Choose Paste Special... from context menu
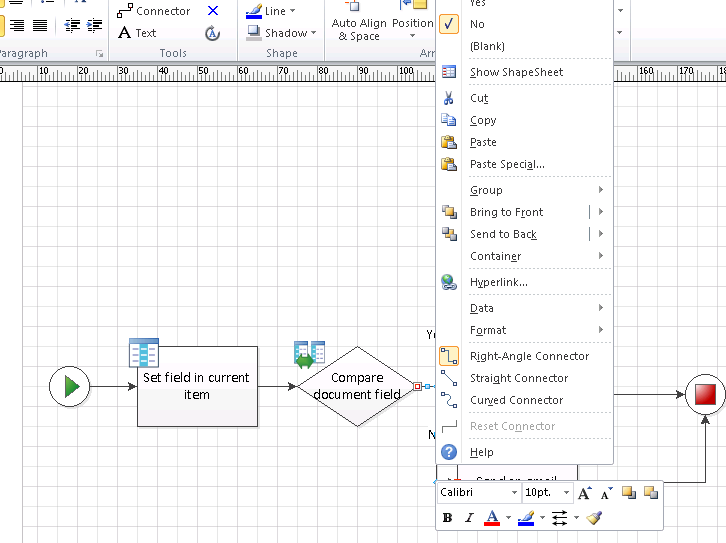This screenshot has width=726, height=543. 525,164
